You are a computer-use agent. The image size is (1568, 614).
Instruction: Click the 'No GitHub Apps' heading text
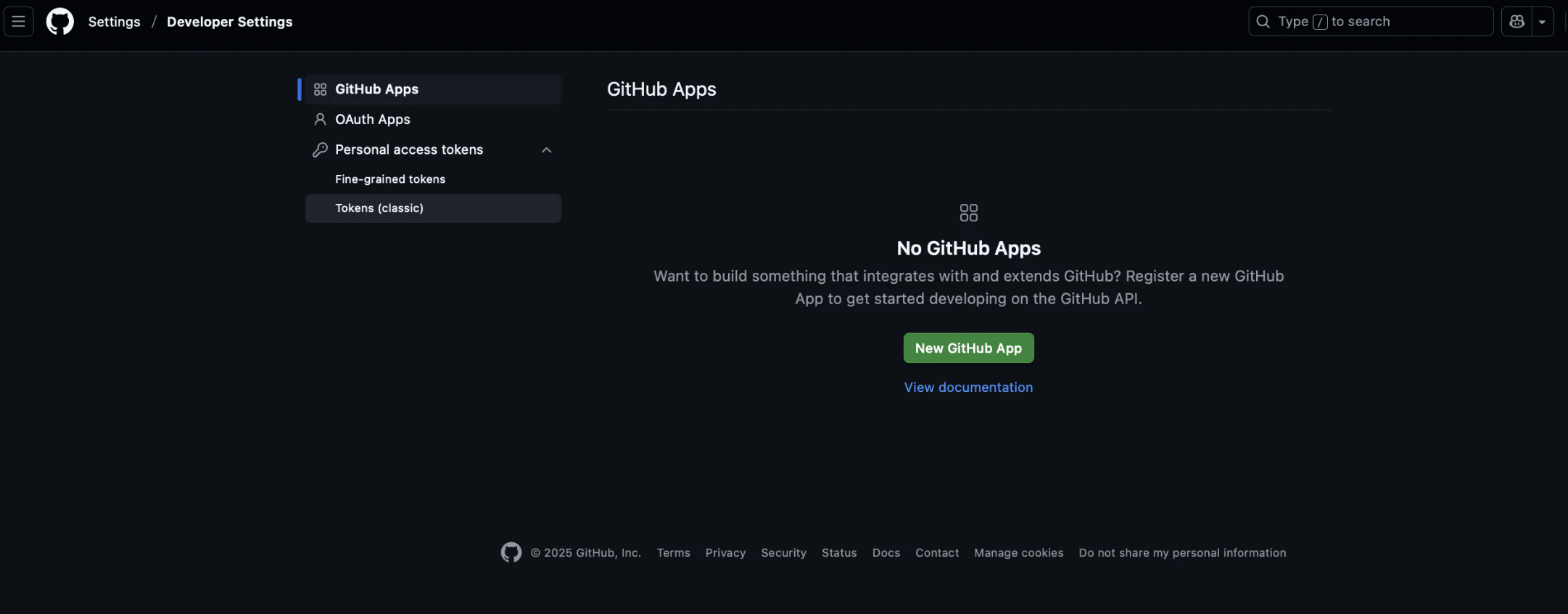969,248
